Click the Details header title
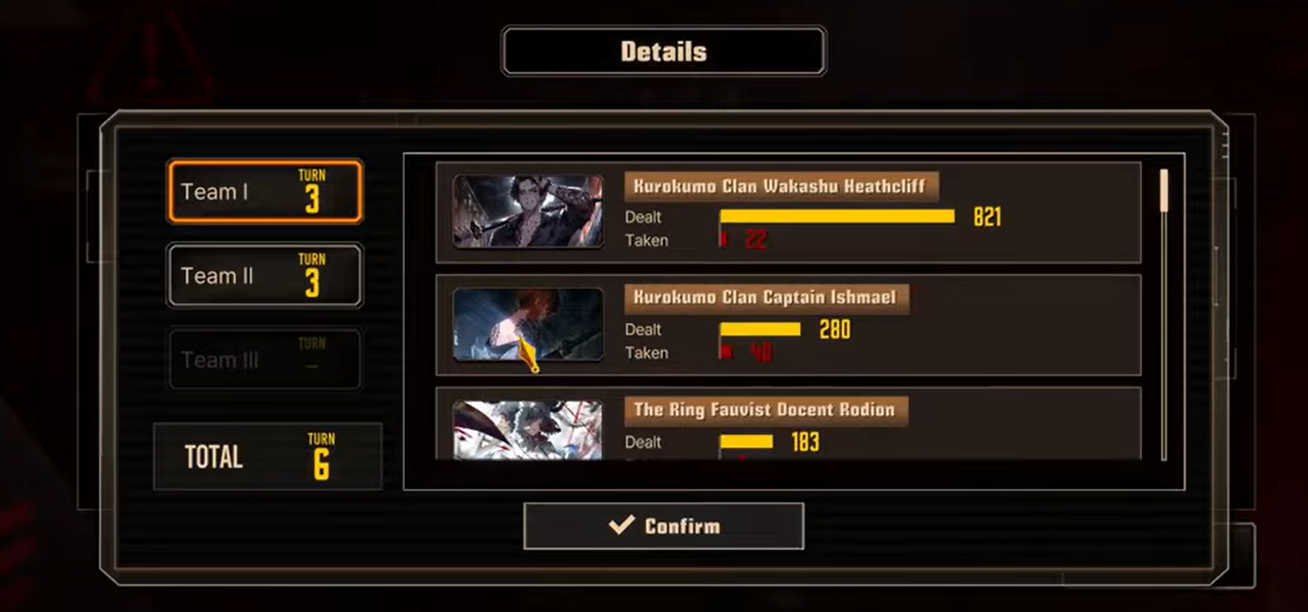Image resolution: width=1308 pixels, height=612 pixels. coord(663,51)
